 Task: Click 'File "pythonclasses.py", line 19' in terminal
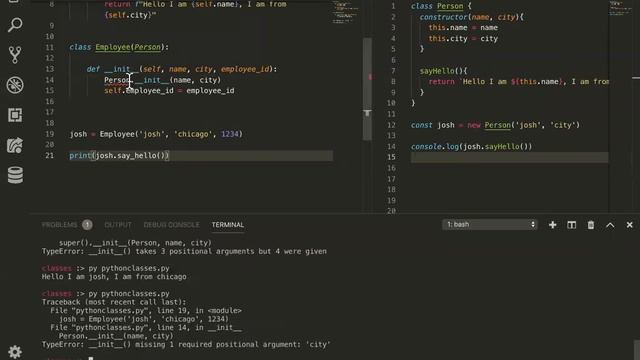pyautogui.click(x=146, y=311)
